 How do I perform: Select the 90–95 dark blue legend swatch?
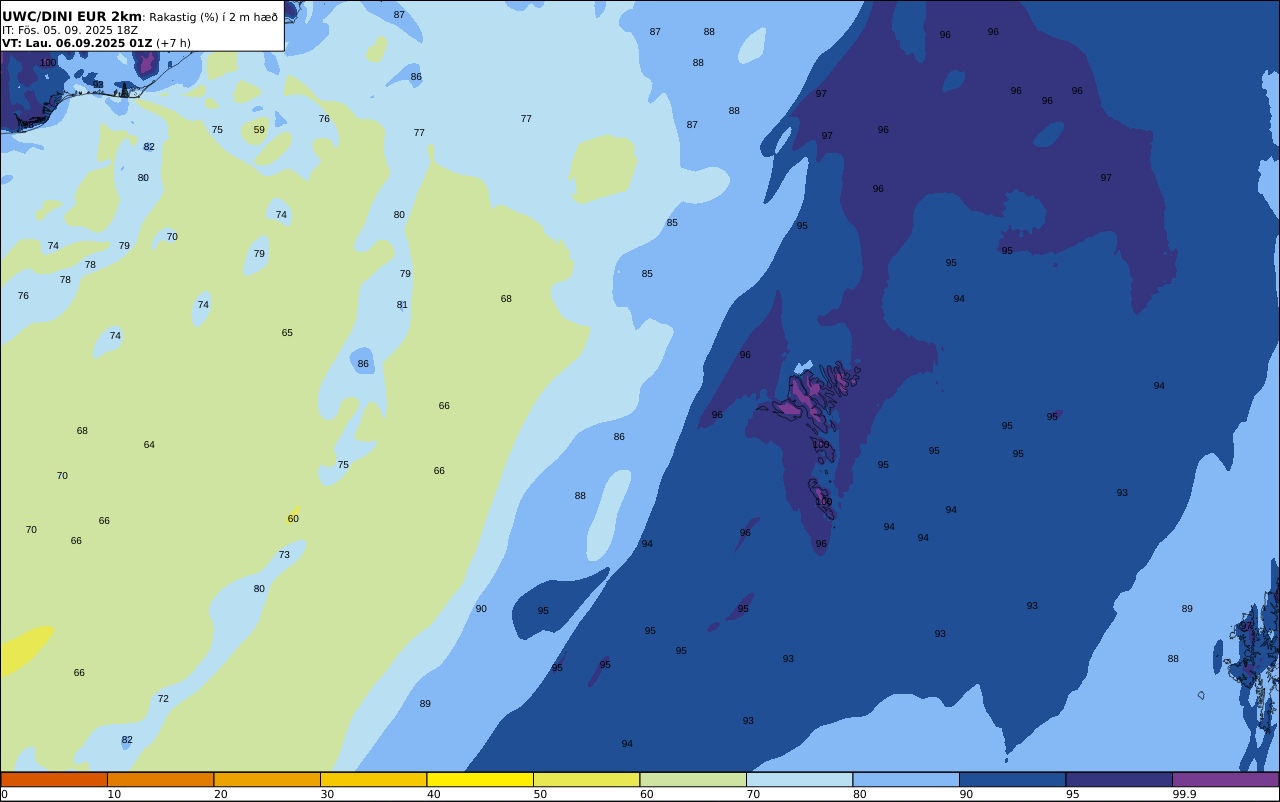click(x=1012, y=779)
